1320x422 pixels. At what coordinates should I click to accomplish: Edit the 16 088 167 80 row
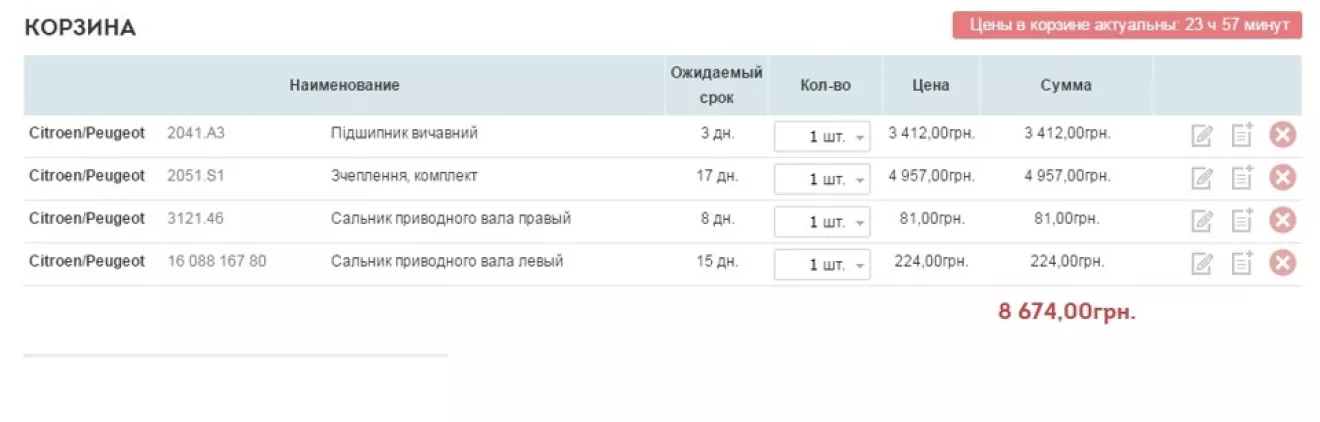click(1202, 264)
